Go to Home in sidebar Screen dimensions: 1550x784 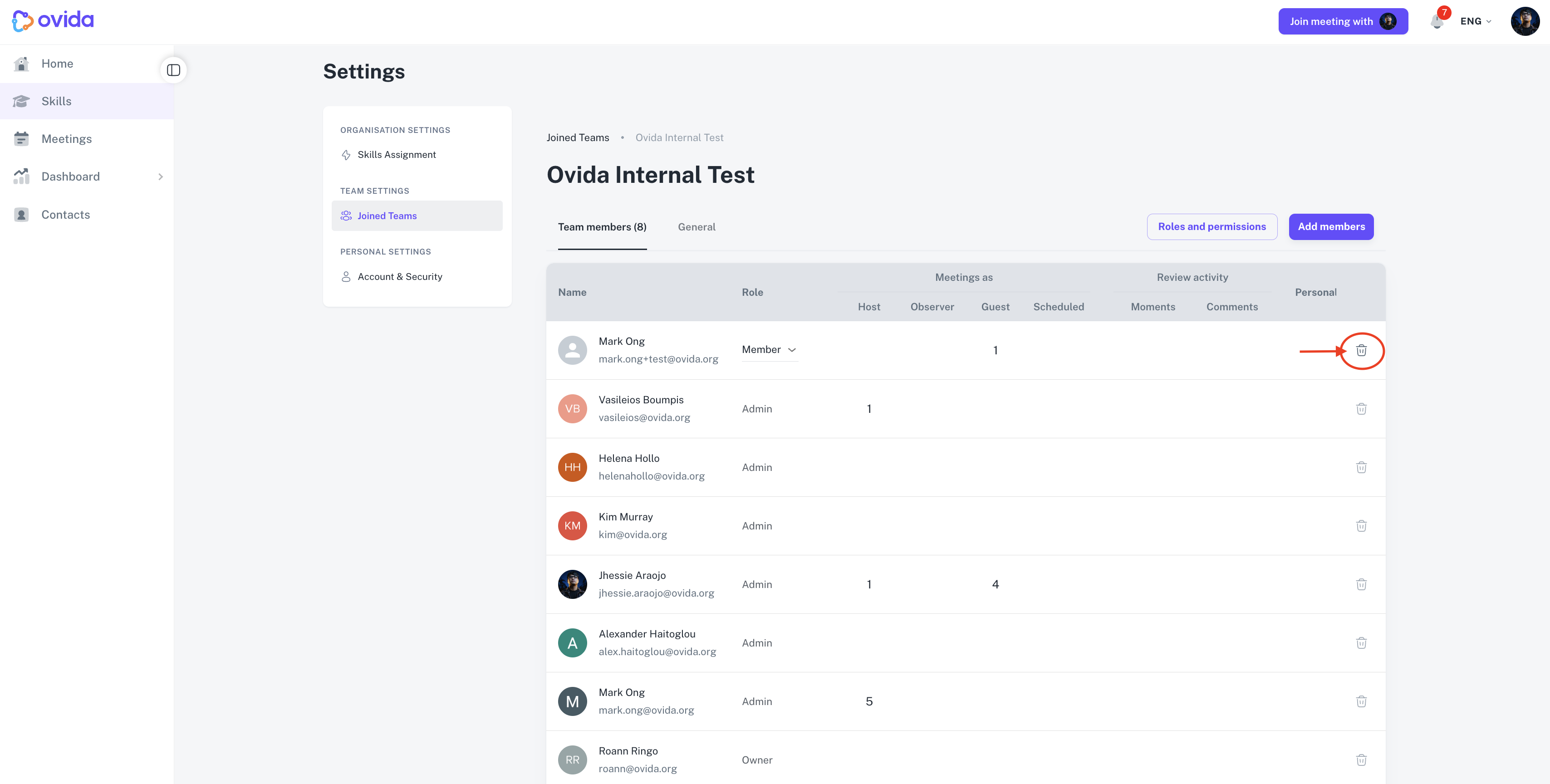pos(87,63)
